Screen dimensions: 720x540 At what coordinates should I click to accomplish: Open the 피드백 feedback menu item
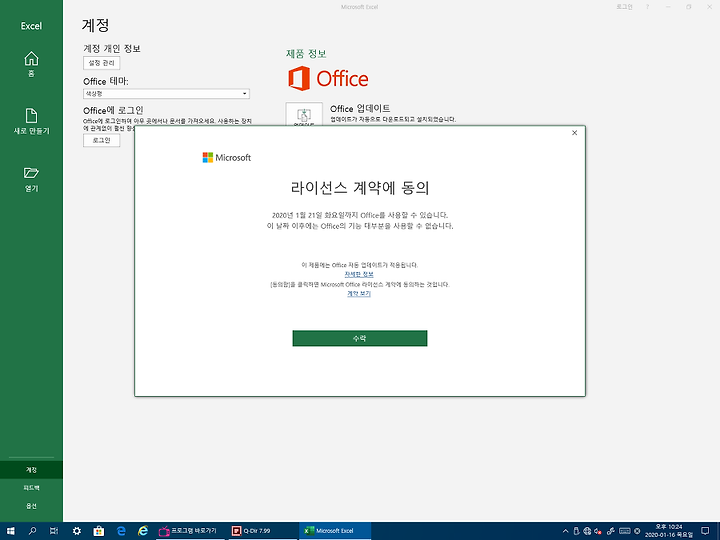click(x=31, y=488)
